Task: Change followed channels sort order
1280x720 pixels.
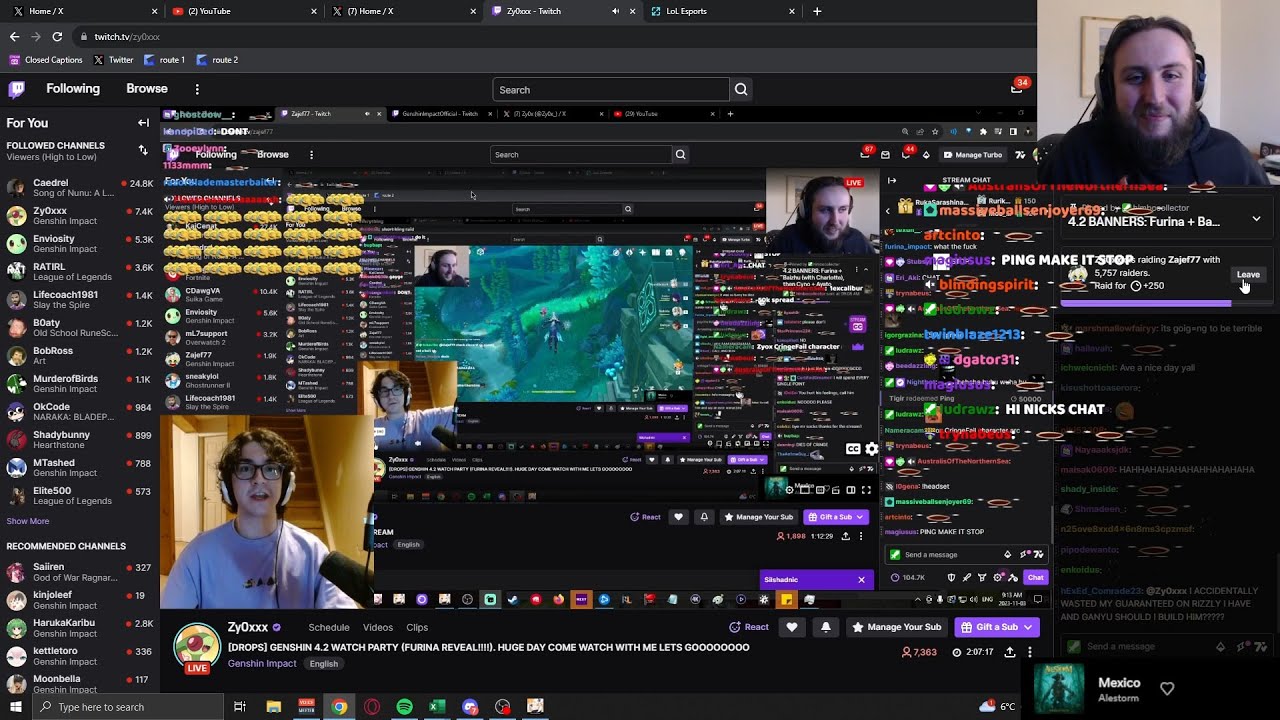Action: pos(142,150)
